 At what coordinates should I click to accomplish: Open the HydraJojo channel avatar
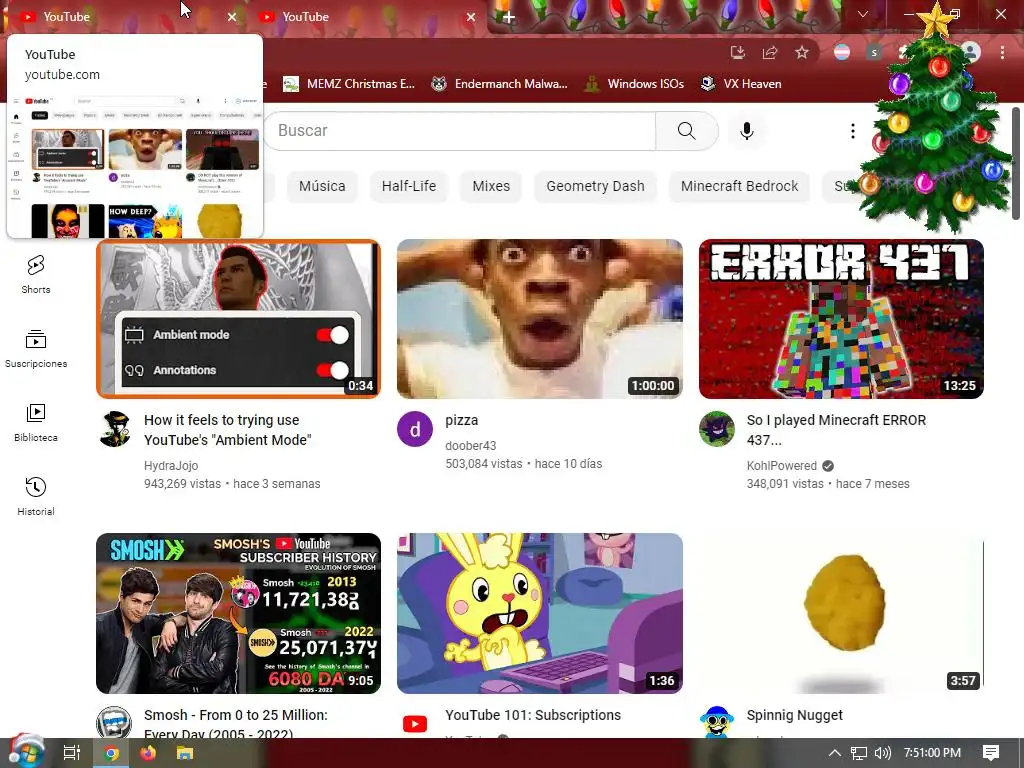click(115, 429)
